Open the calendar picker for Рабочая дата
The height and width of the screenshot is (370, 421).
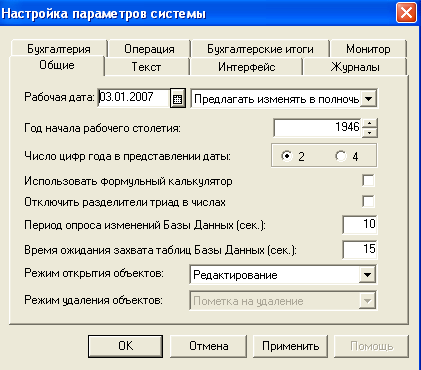click(178, 98)
